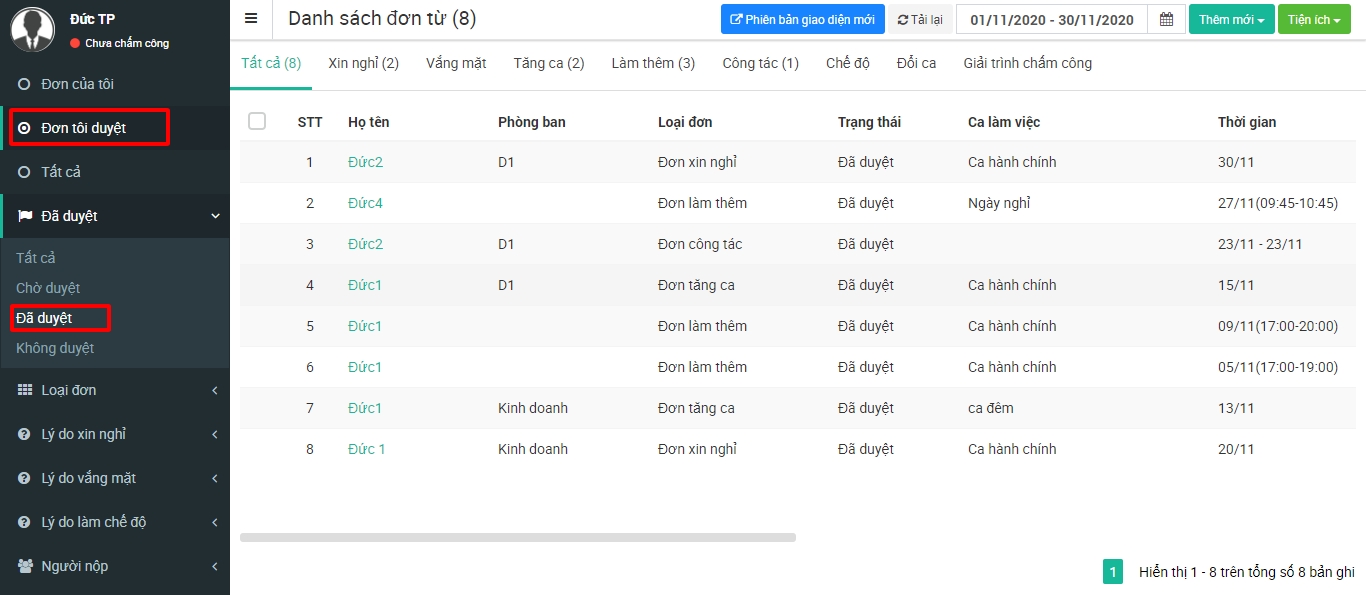Click the Lý do xin nghỉ question icon
Image resolution: width=1366 pixels, height=595 pixels.
(x=25, y=434)
